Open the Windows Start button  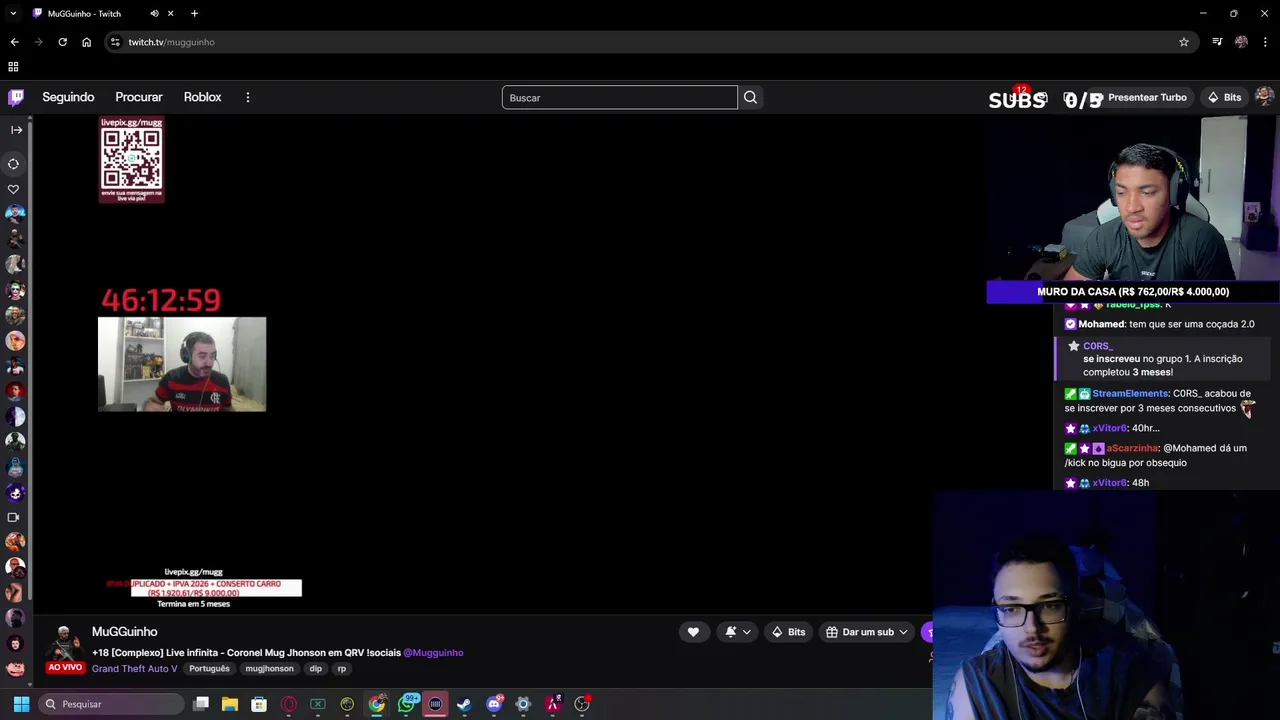click(x=21, y=704)
